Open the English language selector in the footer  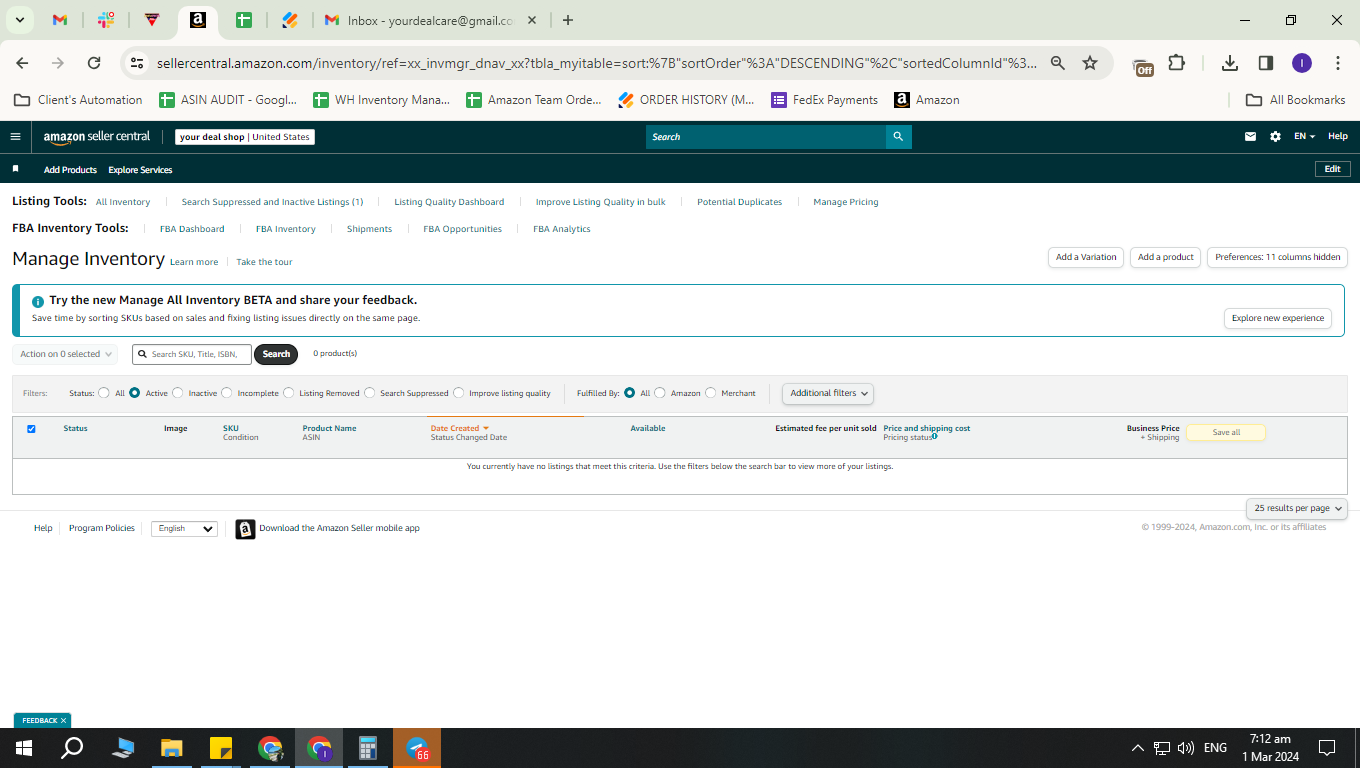(184, 528)
